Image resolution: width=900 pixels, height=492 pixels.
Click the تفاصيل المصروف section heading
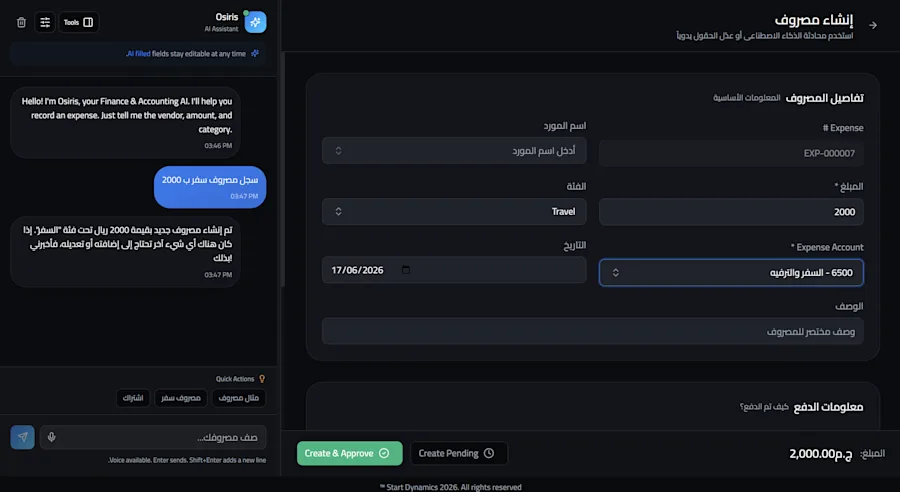pyautogui.click(x=824, y=98)
